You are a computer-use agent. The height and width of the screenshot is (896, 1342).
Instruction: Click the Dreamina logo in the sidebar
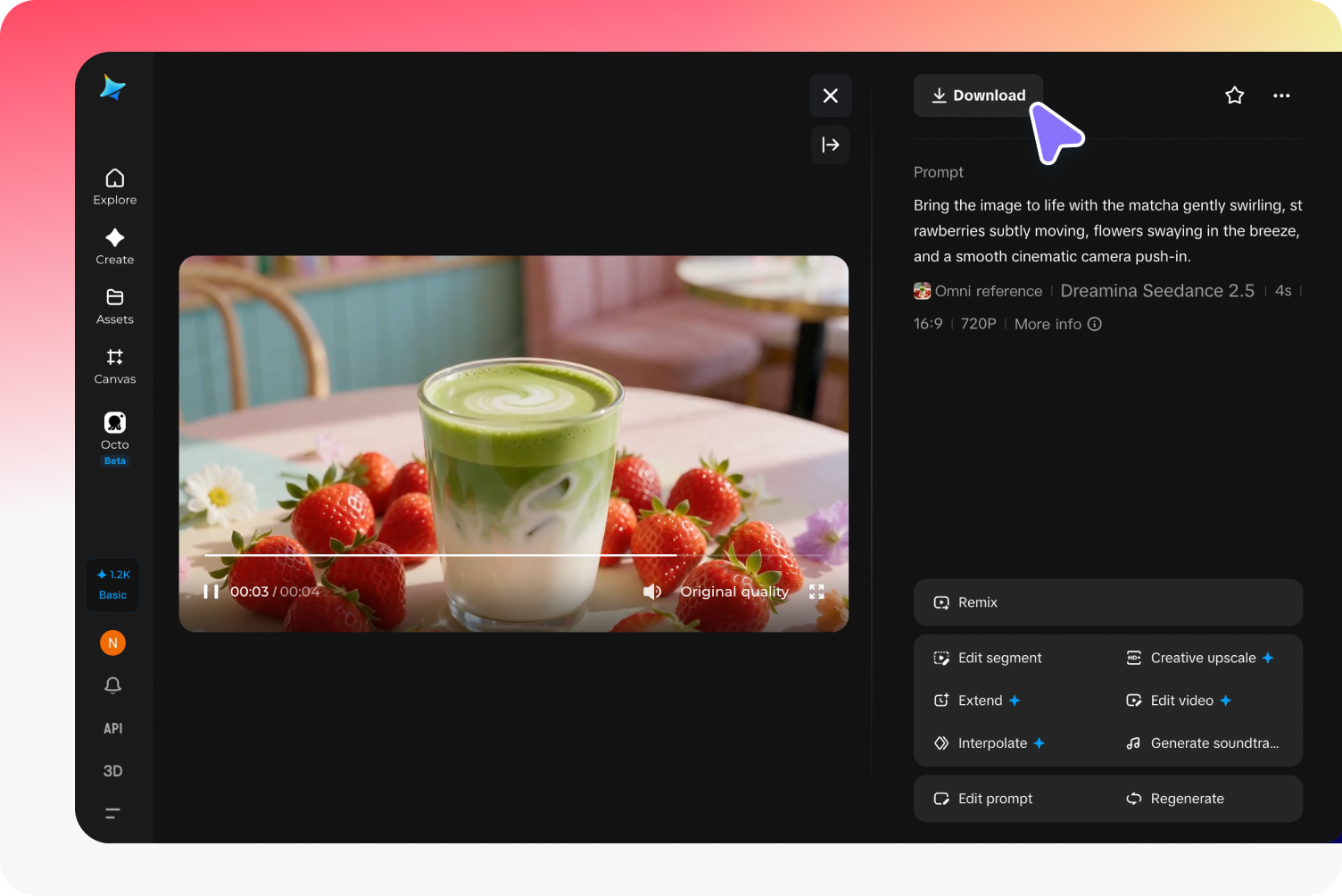pyautogui.click(x=112, y=87)
